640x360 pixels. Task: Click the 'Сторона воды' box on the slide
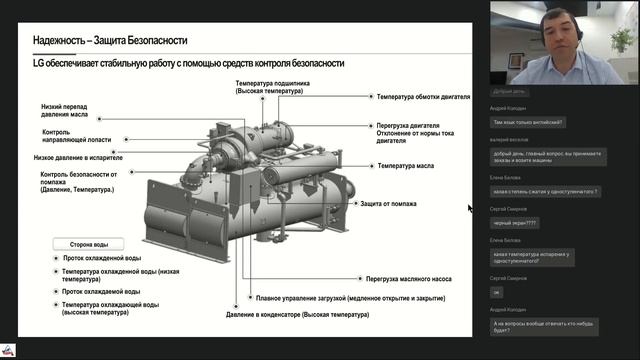pyautogui.click(x=89, y=244)
